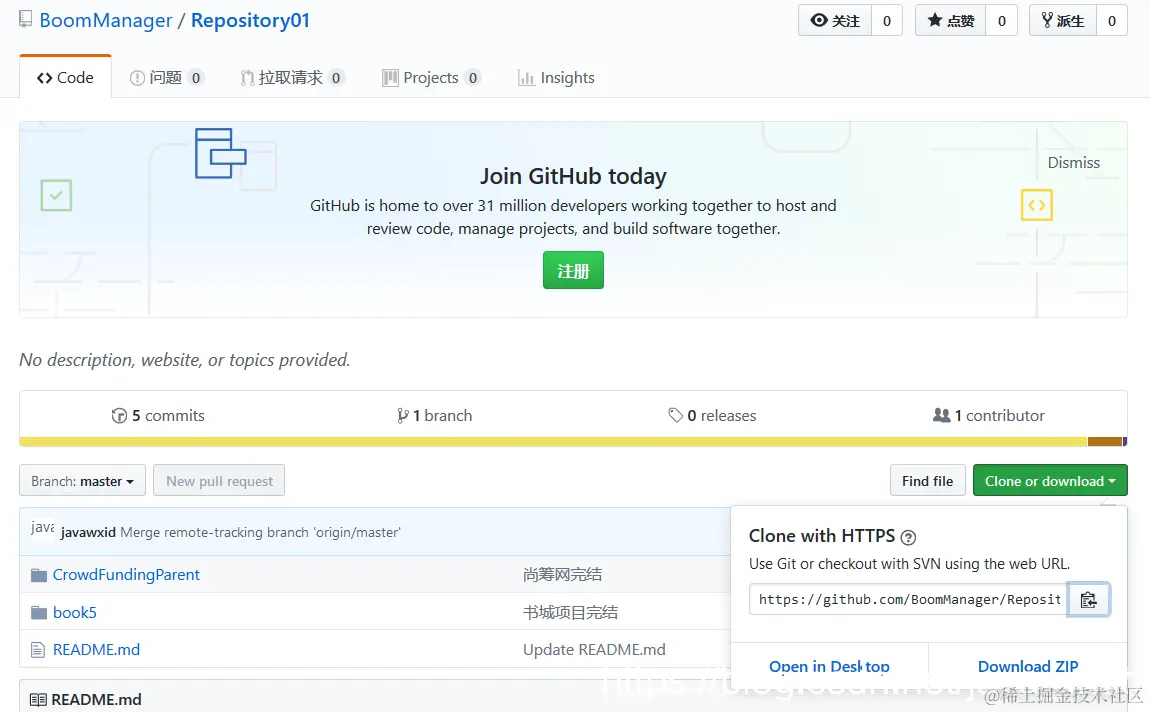Click the file icon beside README.md link
Image resolution: width=1150 pixels, height=712 pixels.
point(37,650)
